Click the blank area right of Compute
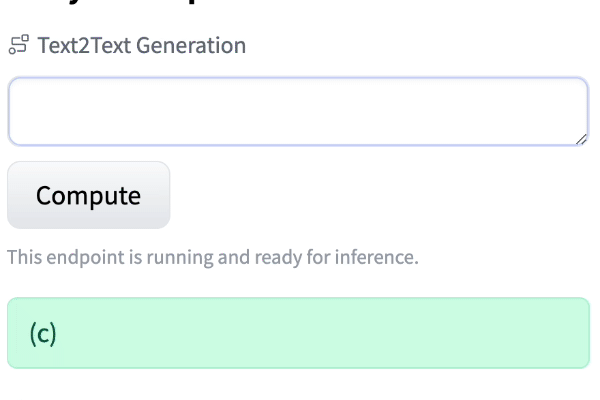 coord(380,195)
